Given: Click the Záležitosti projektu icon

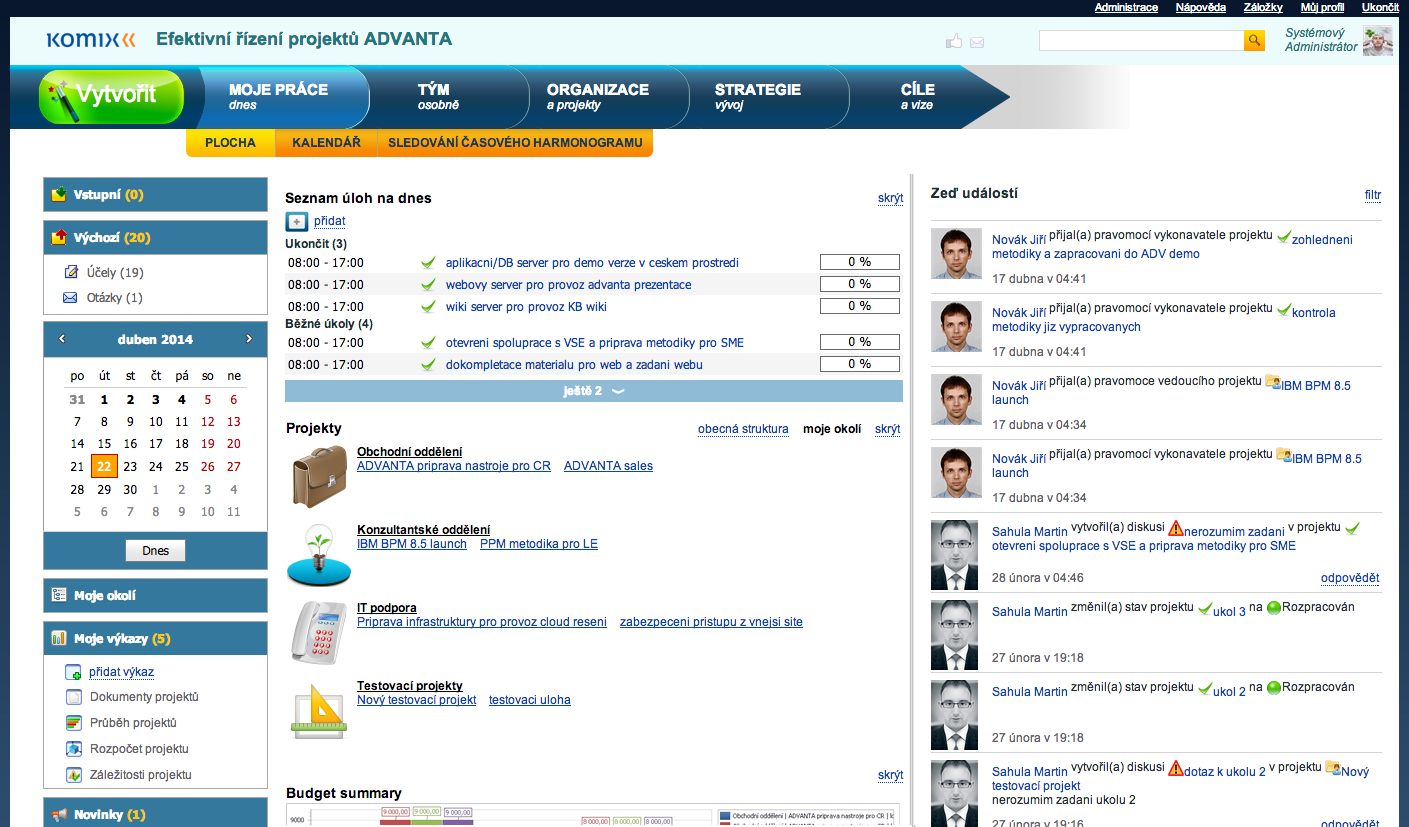Looking at the screenshot, I should [x=73, y=775].
